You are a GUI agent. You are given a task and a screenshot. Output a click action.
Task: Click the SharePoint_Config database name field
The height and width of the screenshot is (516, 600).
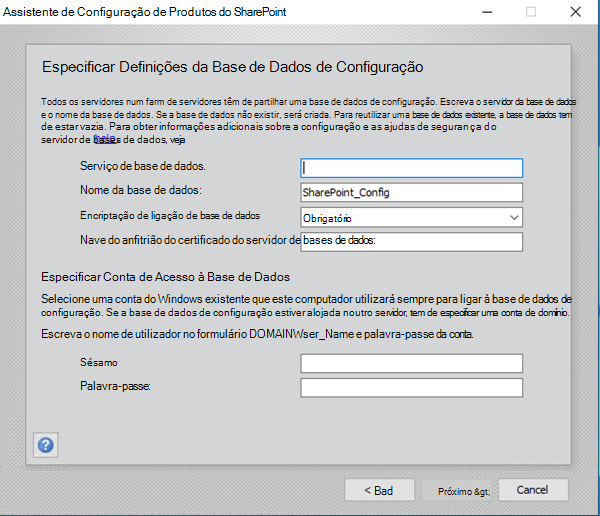pos(411,193)
